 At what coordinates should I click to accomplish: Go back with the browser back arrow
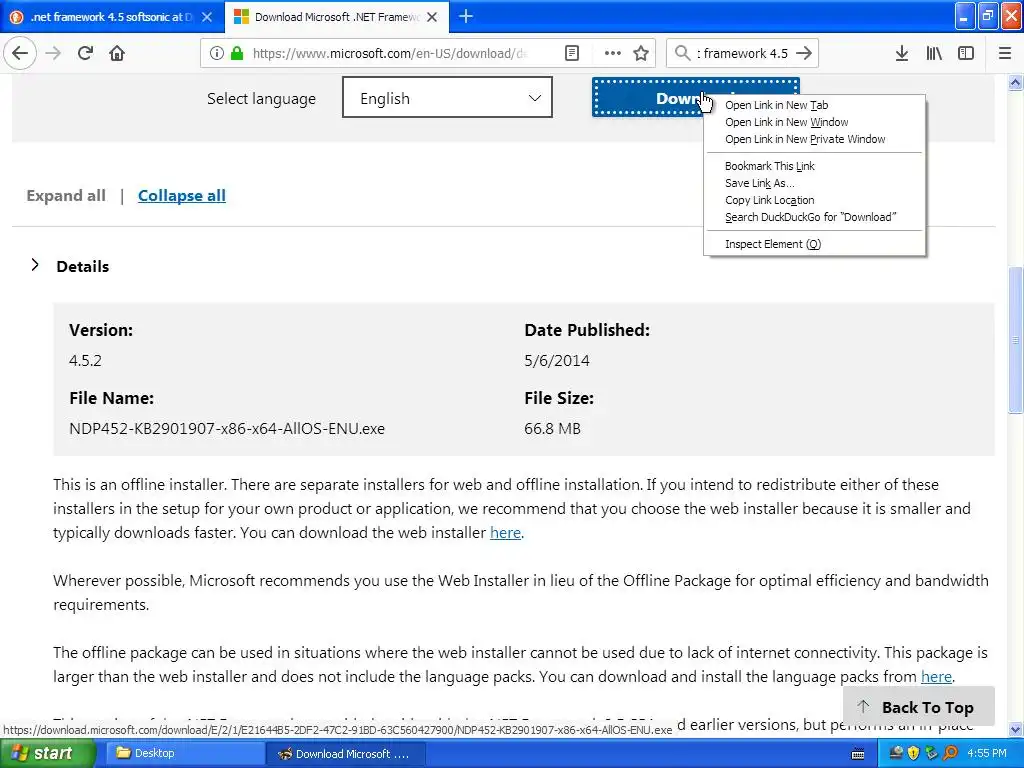(20, 53)
